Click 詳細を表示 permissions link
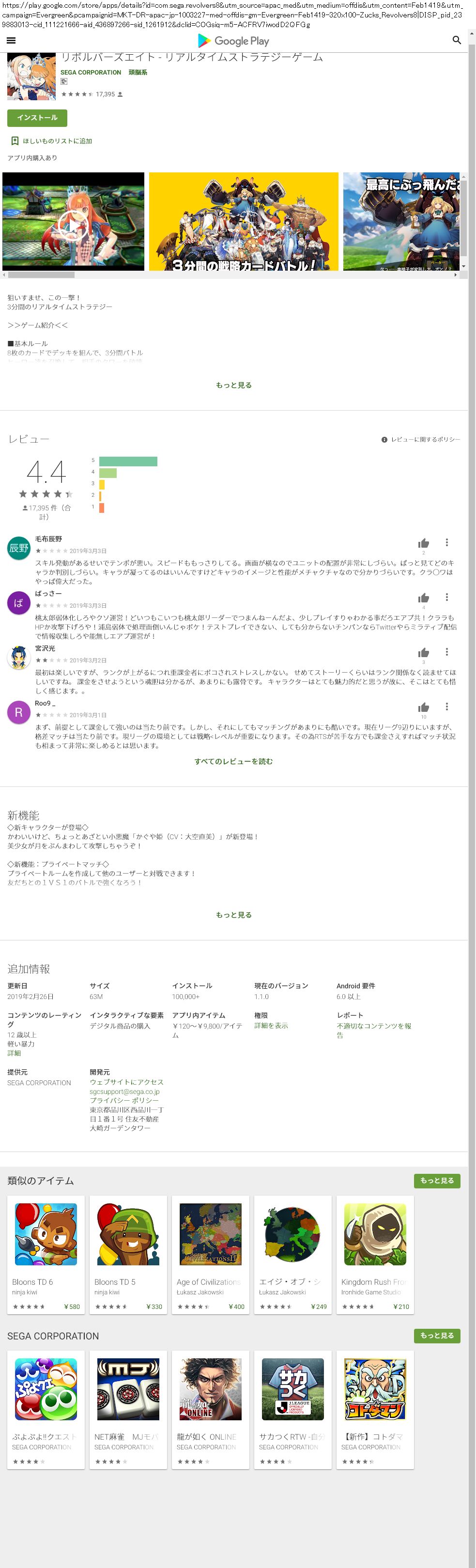Viewport: 476px width, 1568px height. coord(271,1026)
